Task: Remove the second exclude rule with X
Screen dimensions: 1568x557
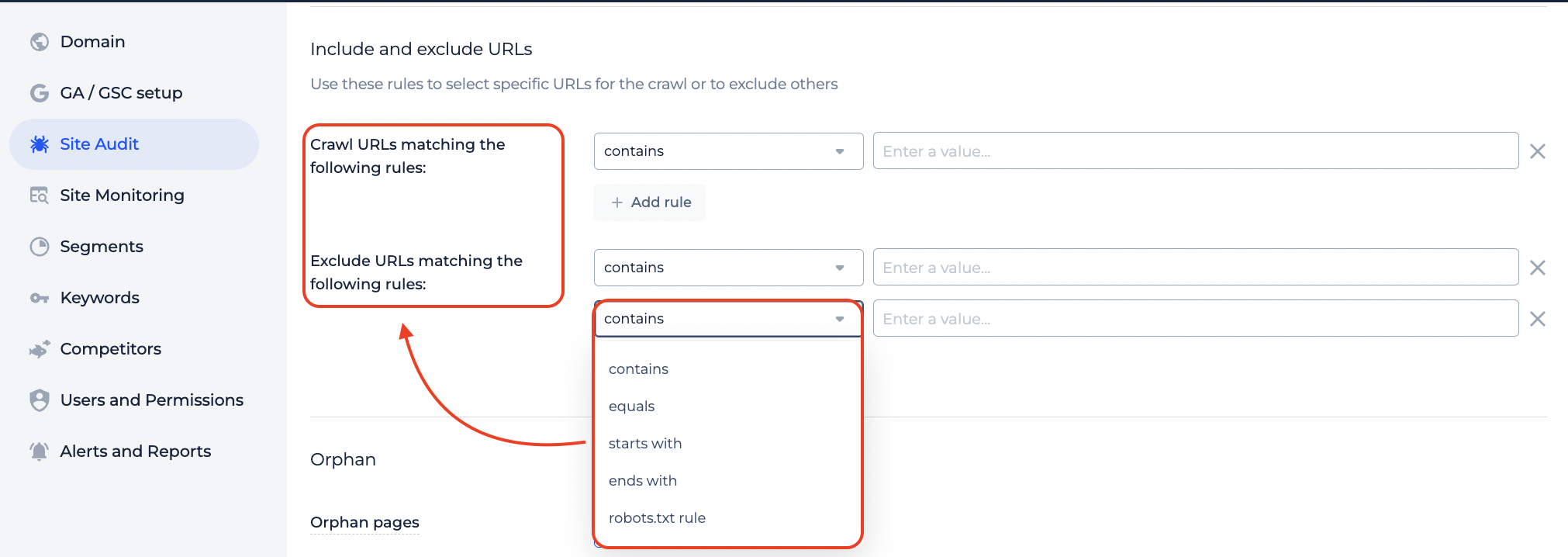Action: point(1538,319)
